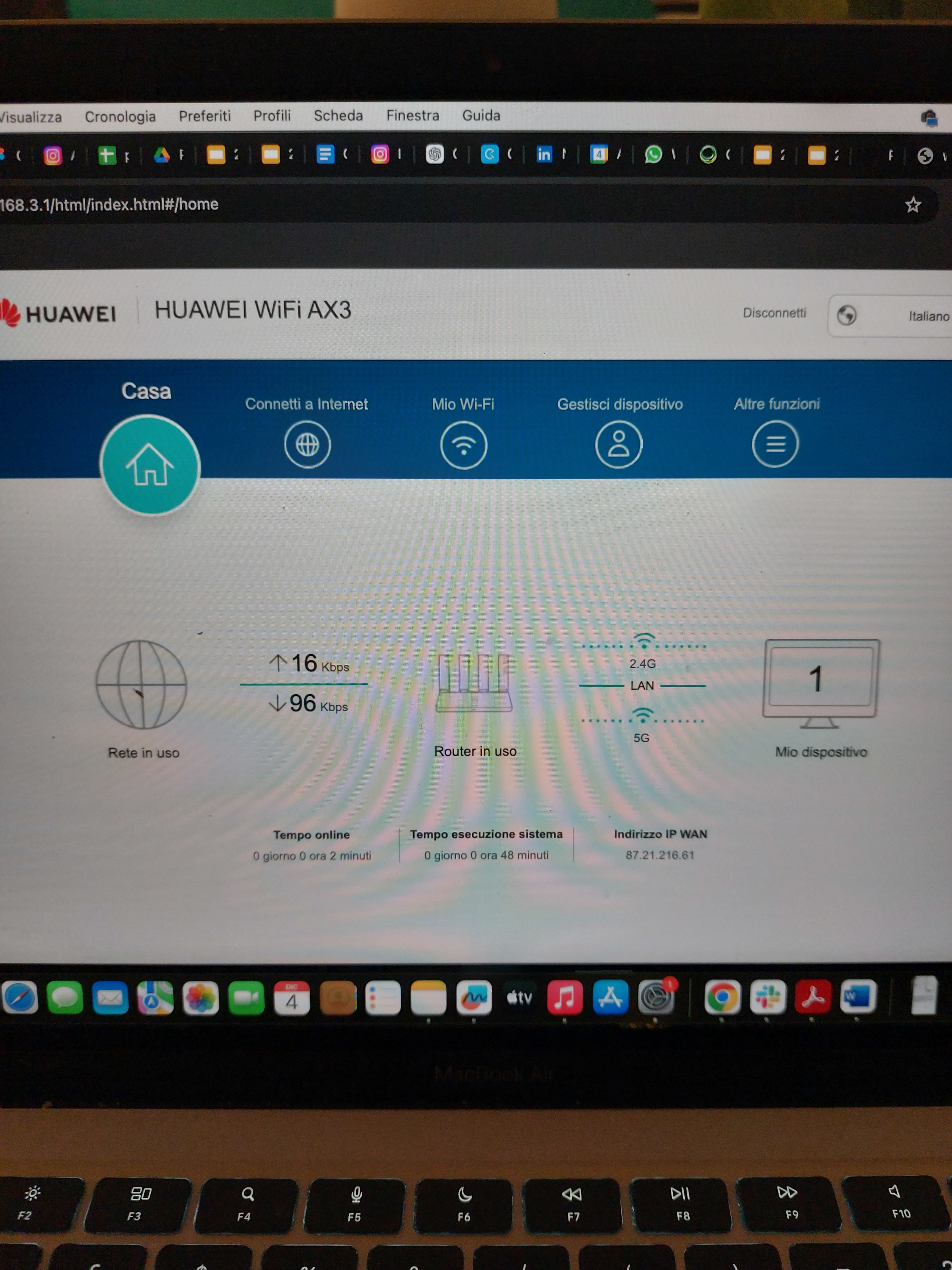Open Freeform from the Dock
This screenshot has width=952, height=1270.
pyautogui.click(x=474, y=998)
